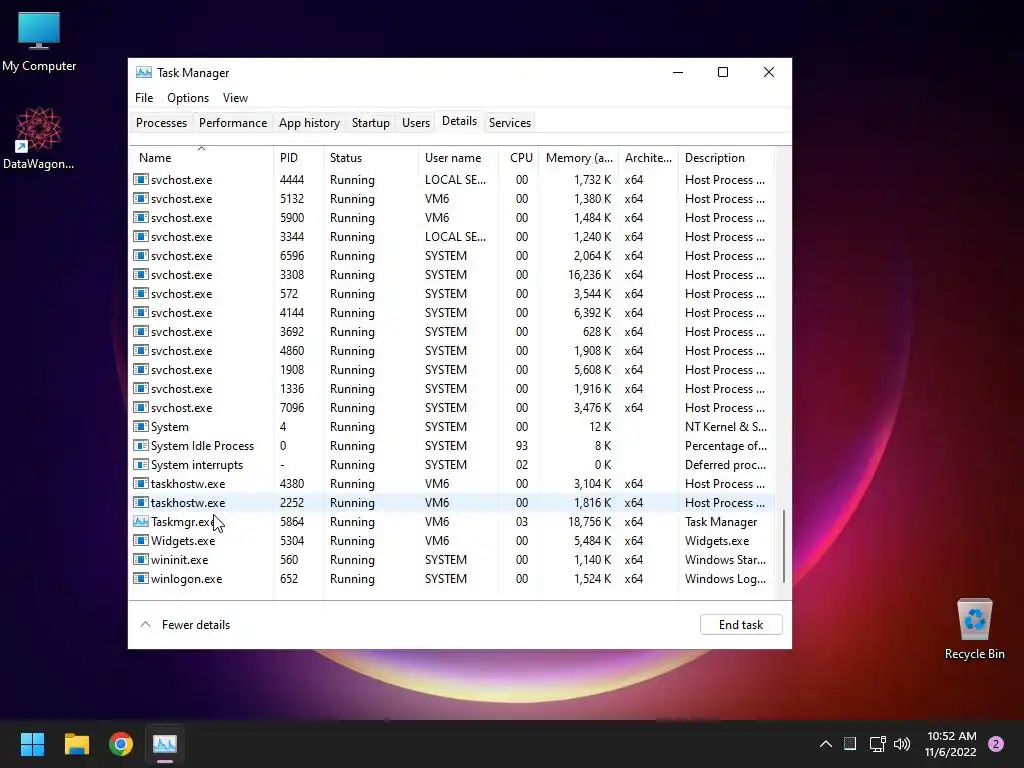Sort by Architecture column header
Image resolution: width=1024 pixels, height=768 pixels.
[x=648, y=157]
